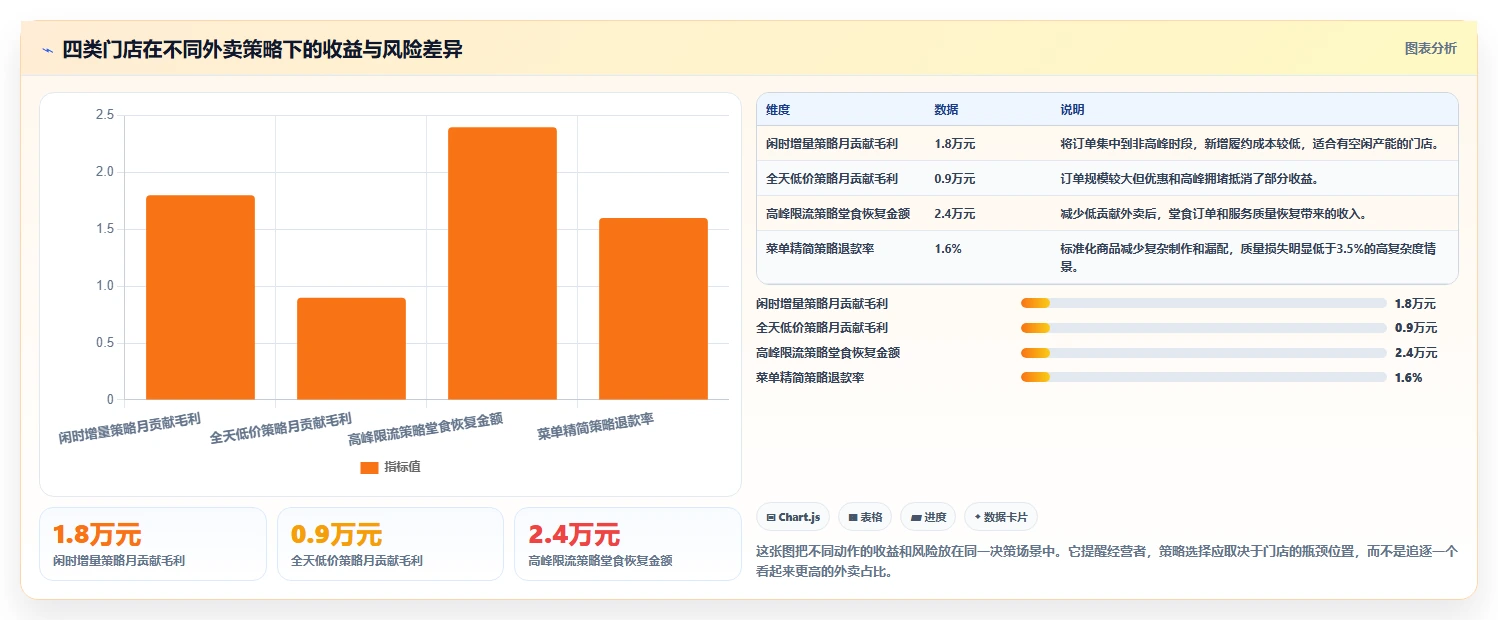Click the 2.5 y-axis tick label
This screenshot has width=1498, height=620.
105,115
